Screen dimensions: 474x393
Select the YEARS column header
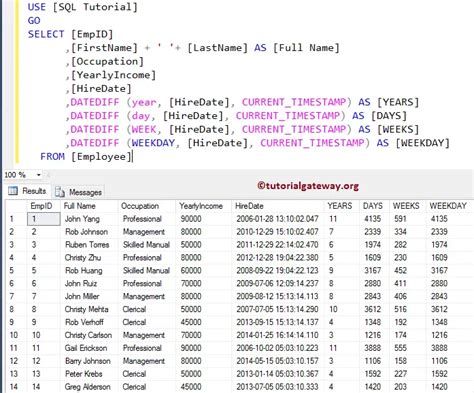(x=342, y=206)
